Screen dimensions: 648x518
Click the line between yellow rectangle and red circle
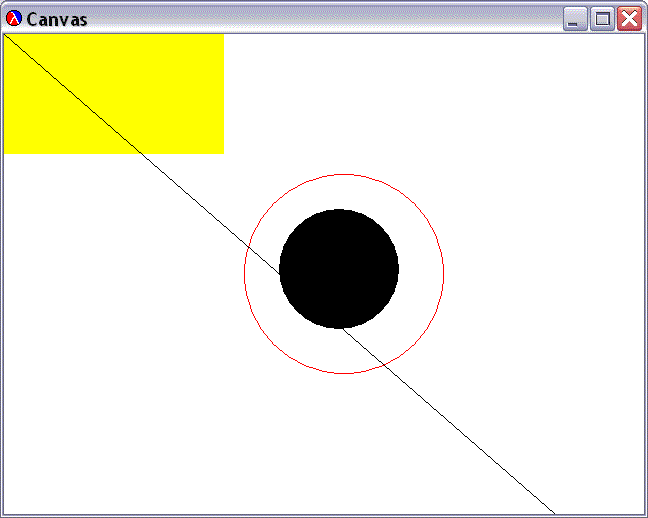[200, 205]
